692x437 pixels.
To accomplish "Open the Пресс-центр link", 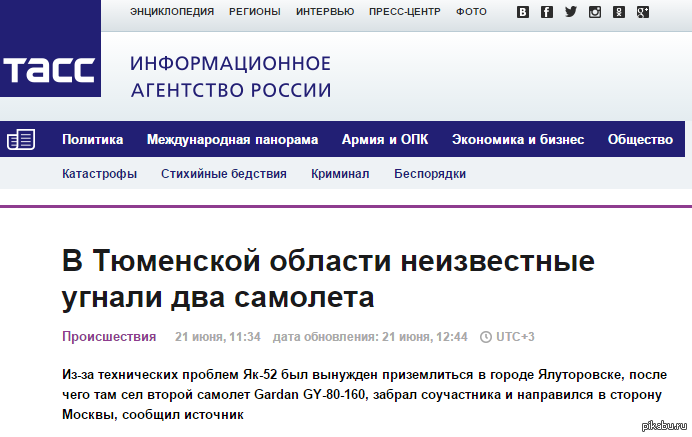I will (405, 12).
